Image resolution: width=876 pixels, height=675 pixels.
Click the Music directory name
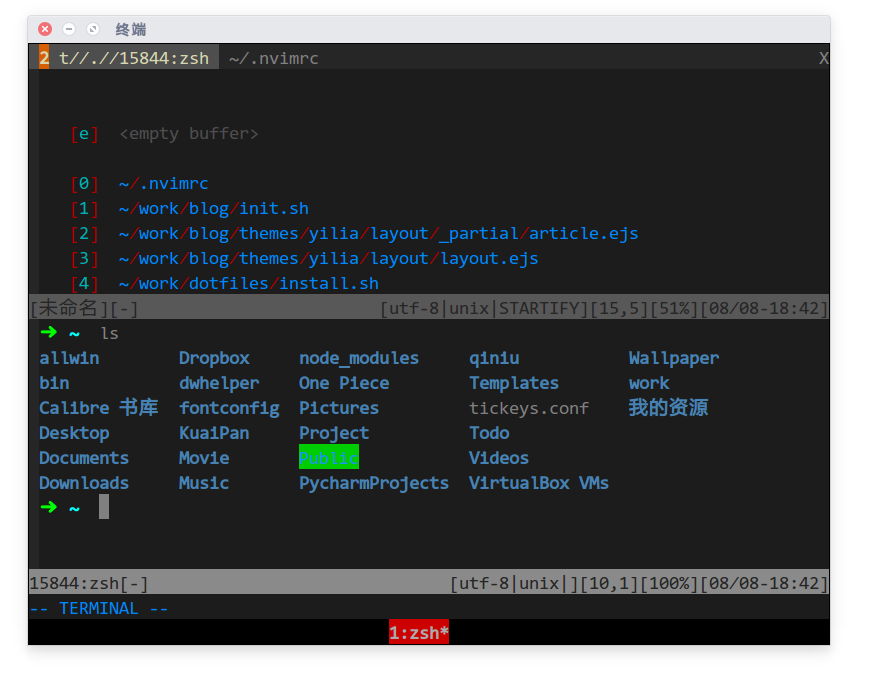(204, 483)
